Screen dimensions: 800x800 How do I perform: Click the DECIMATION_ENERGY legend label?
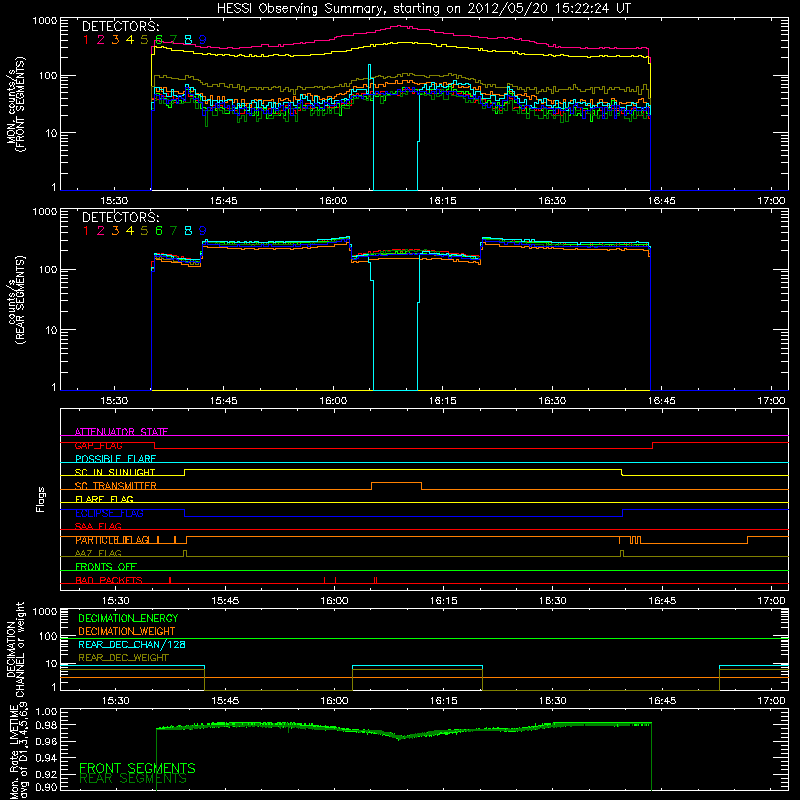(128, 618)
